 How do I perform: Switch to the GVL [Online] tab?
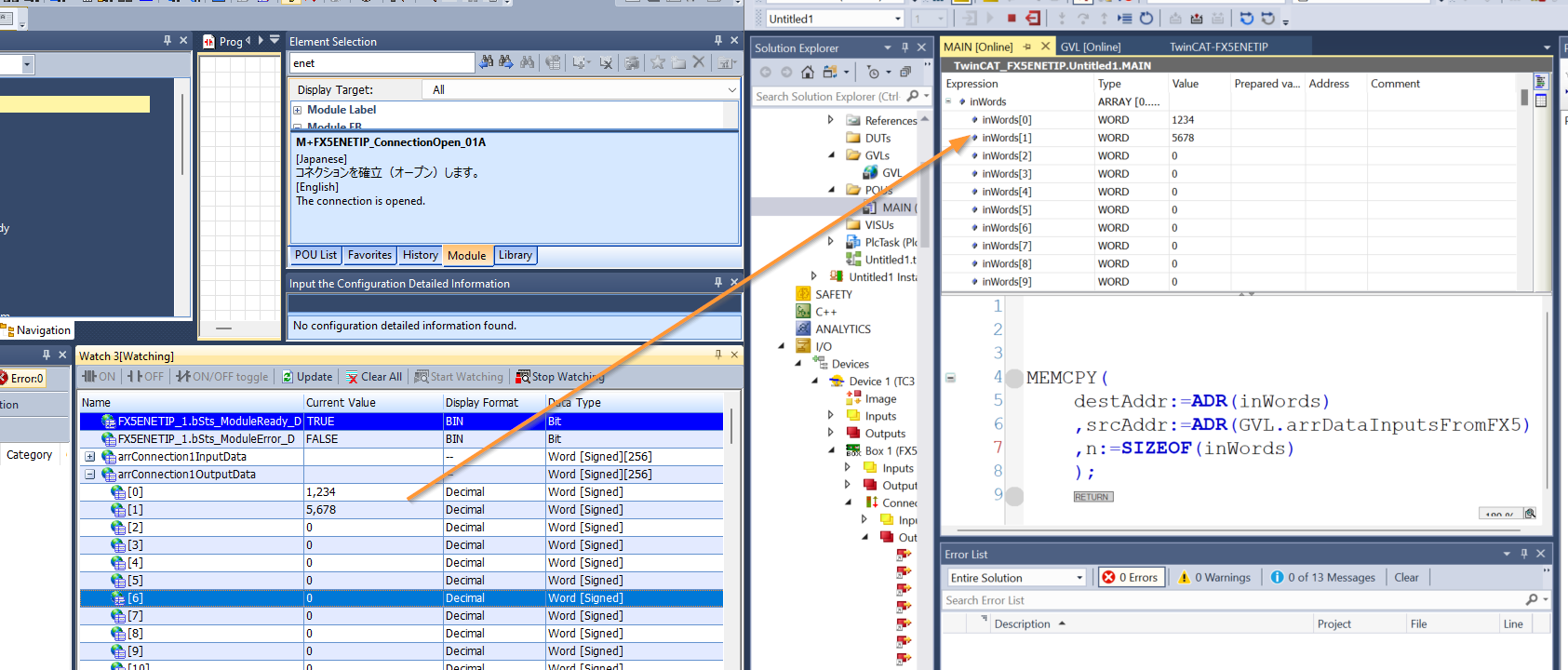[x=1090, y=47]
